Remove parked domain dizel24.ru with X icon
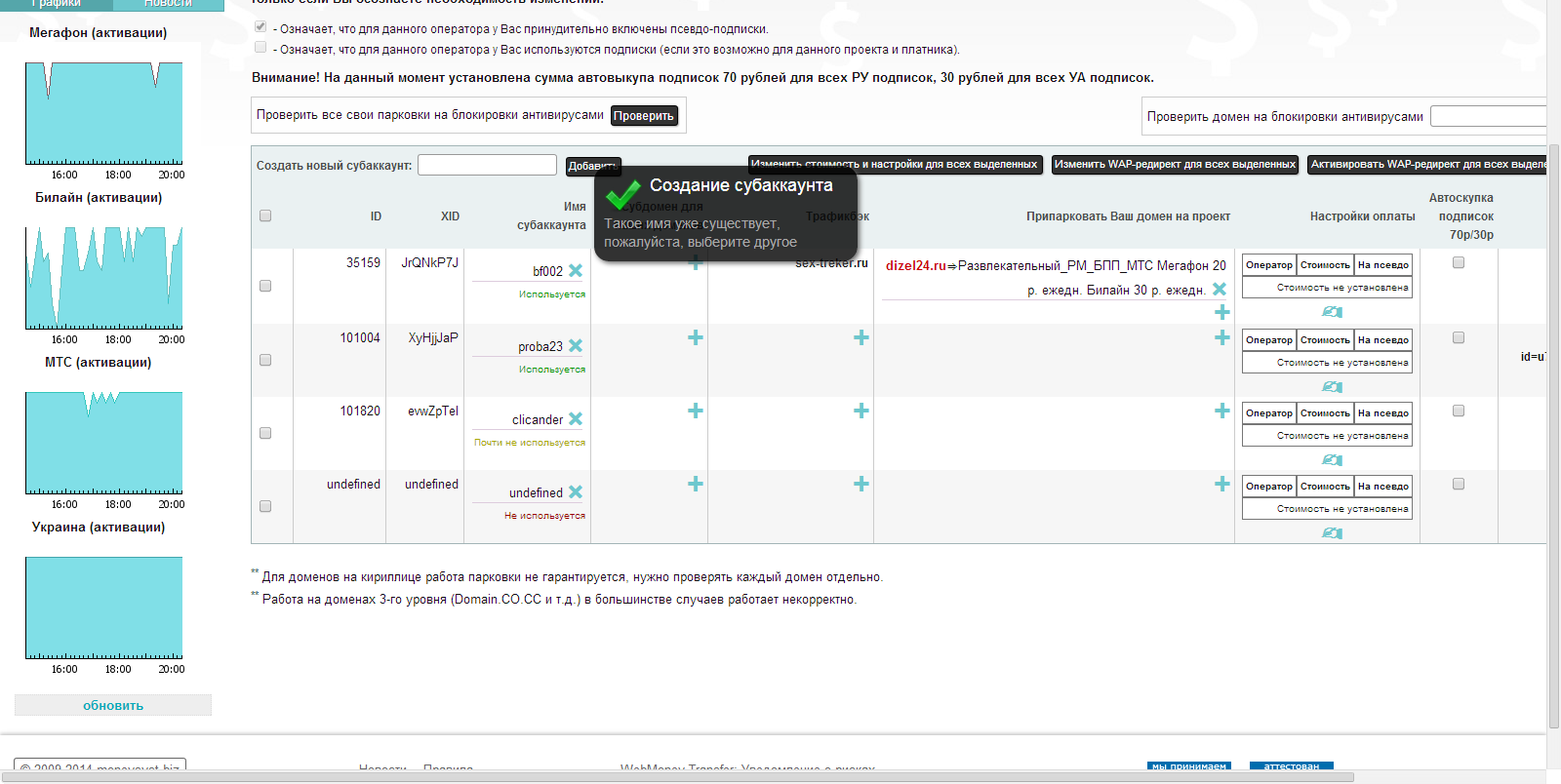This screenshot has height=784, width=1561. tap(1220, 290)
